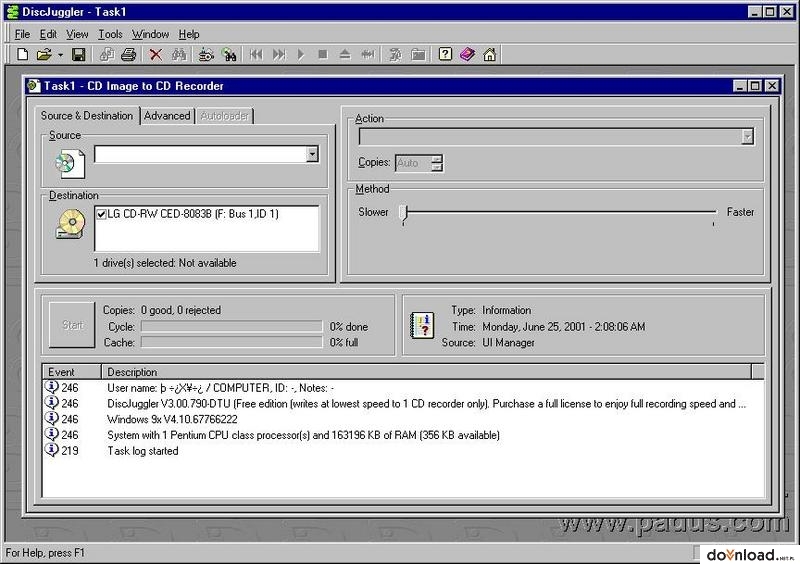Click the Next track fast-forward icon
Screen dimensions: 800x564
pos(279,54)
